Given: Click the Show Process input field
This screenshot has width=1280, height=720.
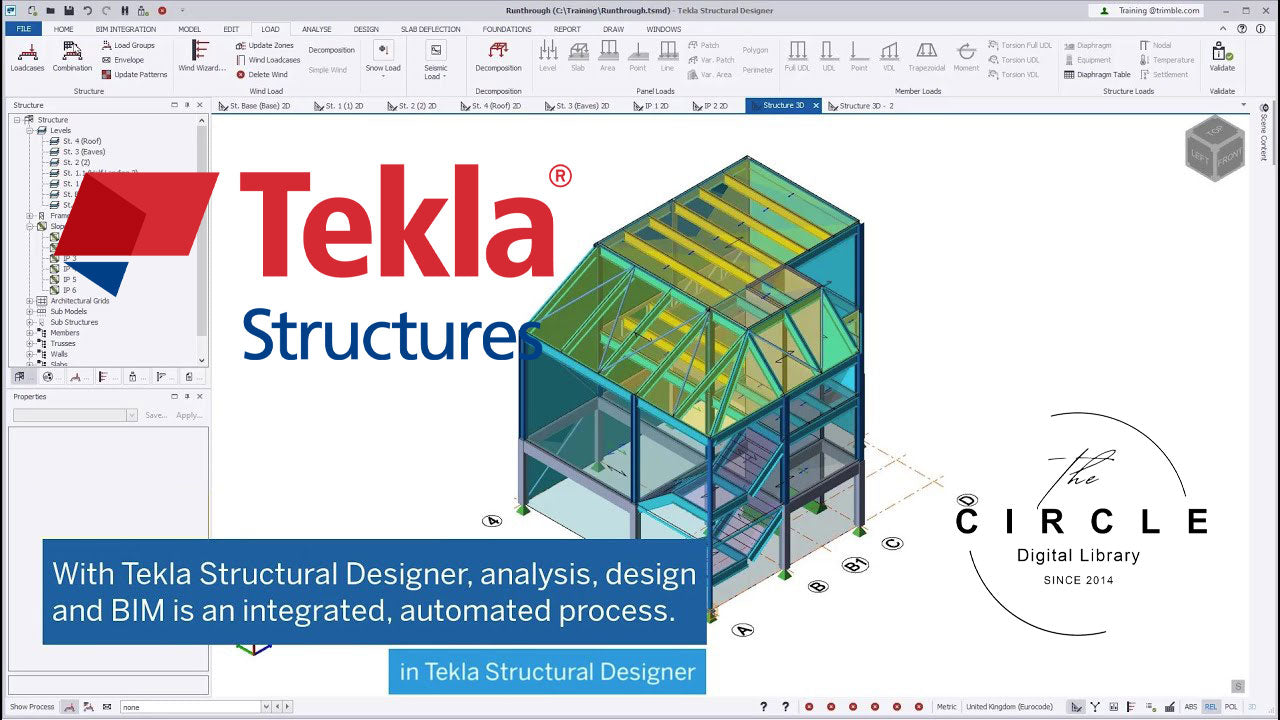Looking at the screenshot, I should (190, 707).
